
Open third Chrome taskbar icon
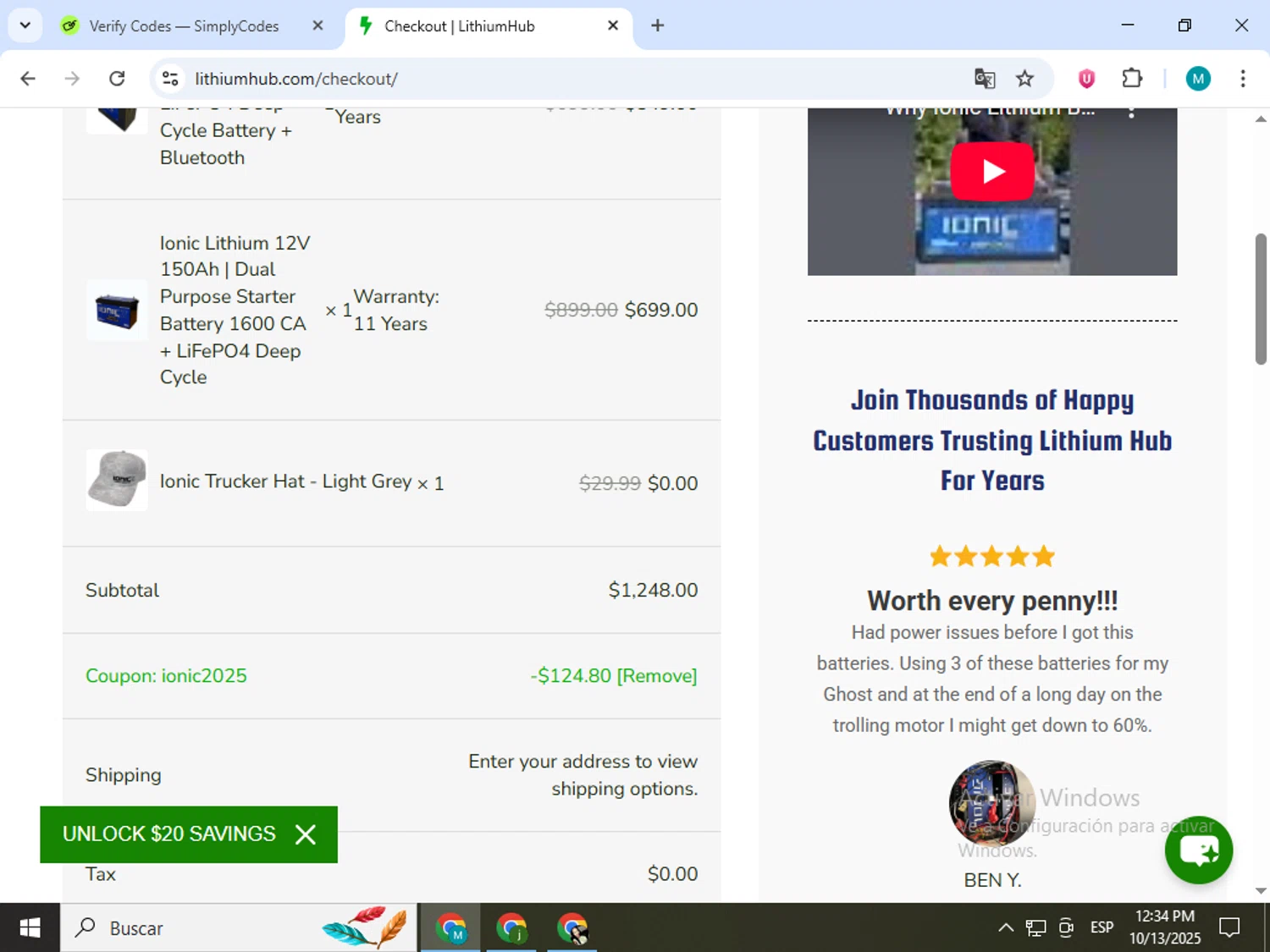pyautogui.click(x=572, y=928)
